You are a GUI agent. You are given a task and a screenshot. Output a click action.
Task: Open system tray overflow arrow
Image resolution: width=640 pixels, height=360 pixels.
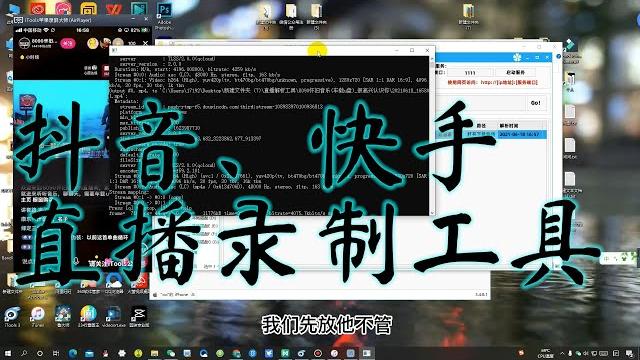coord(562,353)
